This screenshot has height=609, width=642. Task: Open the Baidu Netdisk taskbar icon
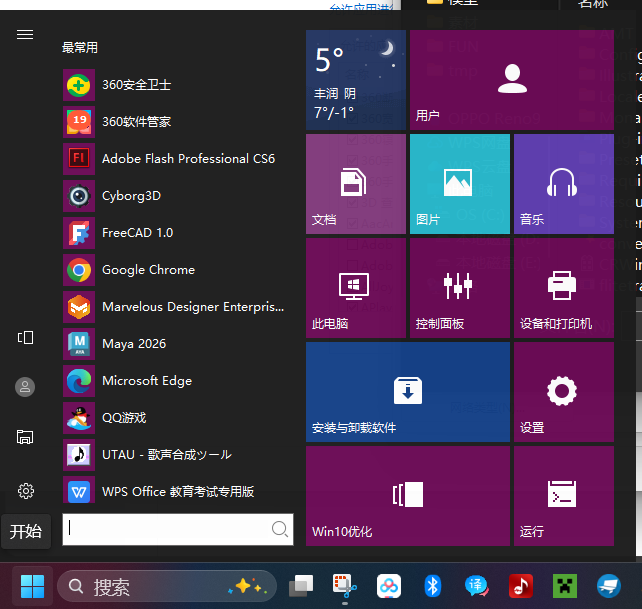click(389, 586)
